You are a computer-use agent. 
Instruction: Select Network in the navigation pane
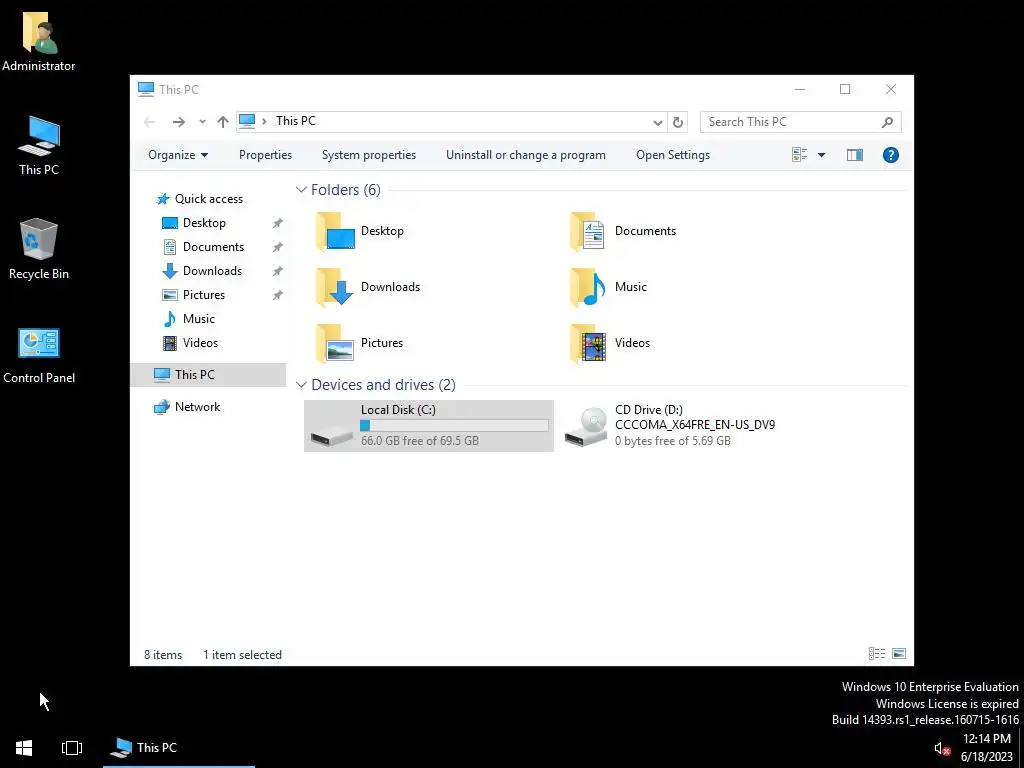pos(197,407)
